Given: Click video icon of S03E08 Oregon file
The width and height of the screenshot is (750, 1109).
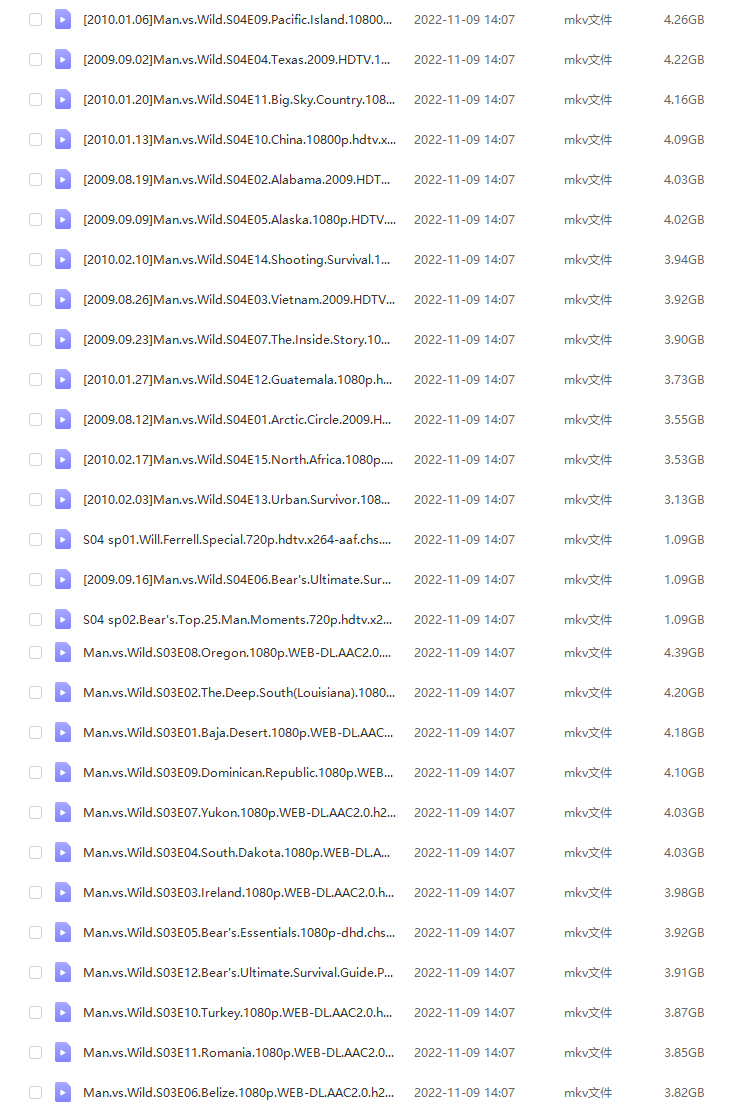Looking at the screenshot, I should click(63, 652).
